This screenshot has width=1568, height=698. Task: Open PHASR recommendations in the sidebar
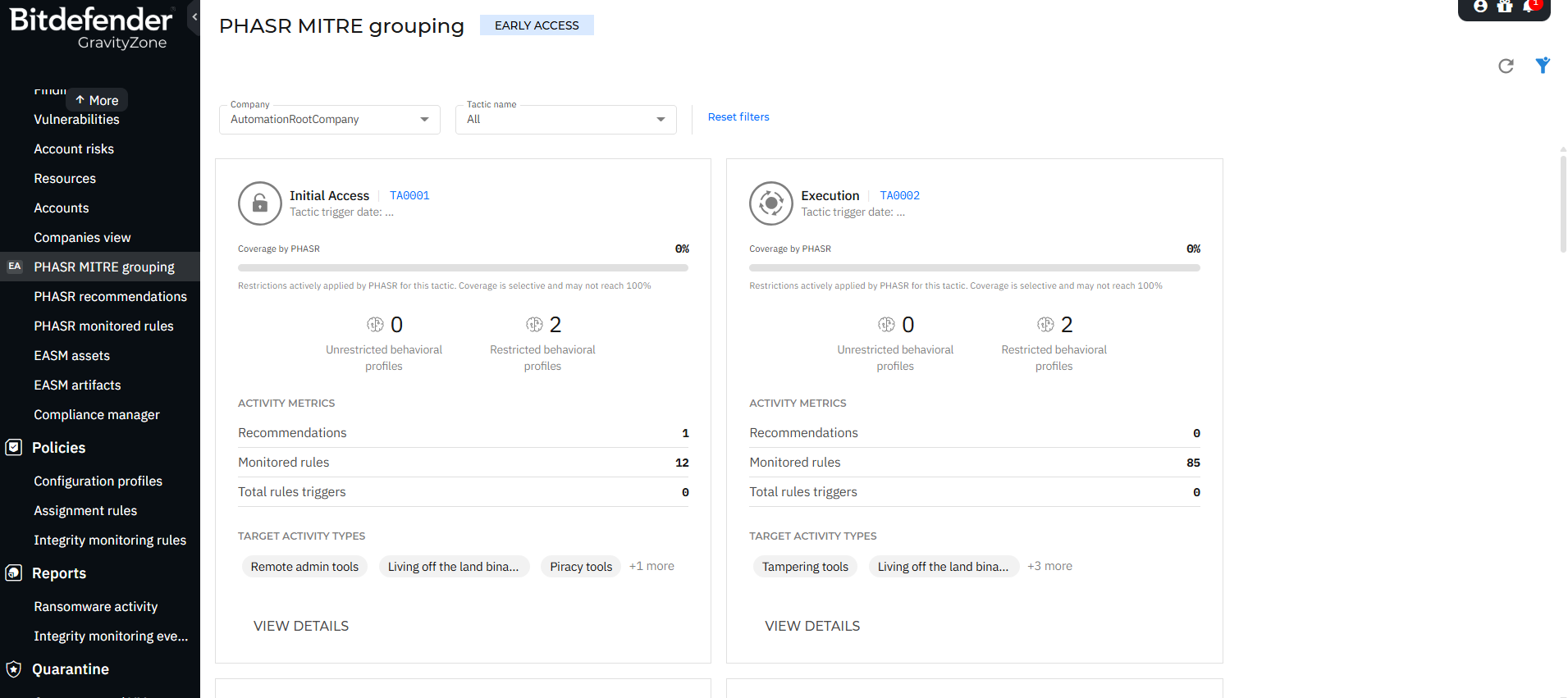110,297
